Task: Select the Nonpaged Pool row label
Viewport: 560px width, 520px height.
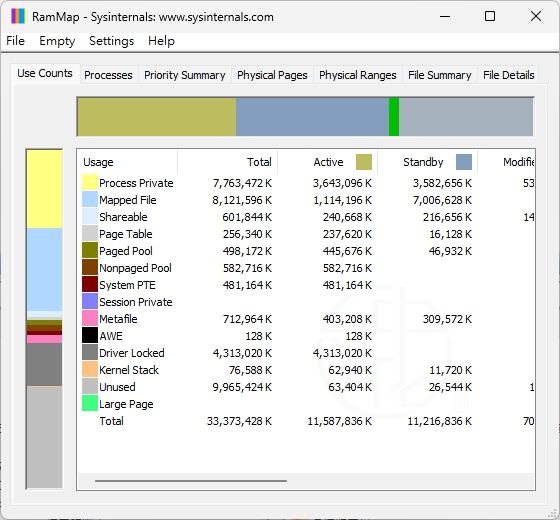Action: pyautogui.click(x=135, y=268)
